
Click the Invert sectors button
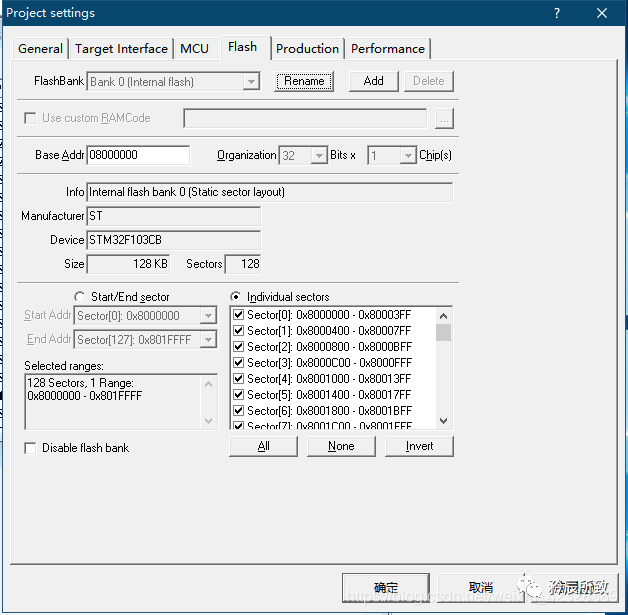(419, 446)
